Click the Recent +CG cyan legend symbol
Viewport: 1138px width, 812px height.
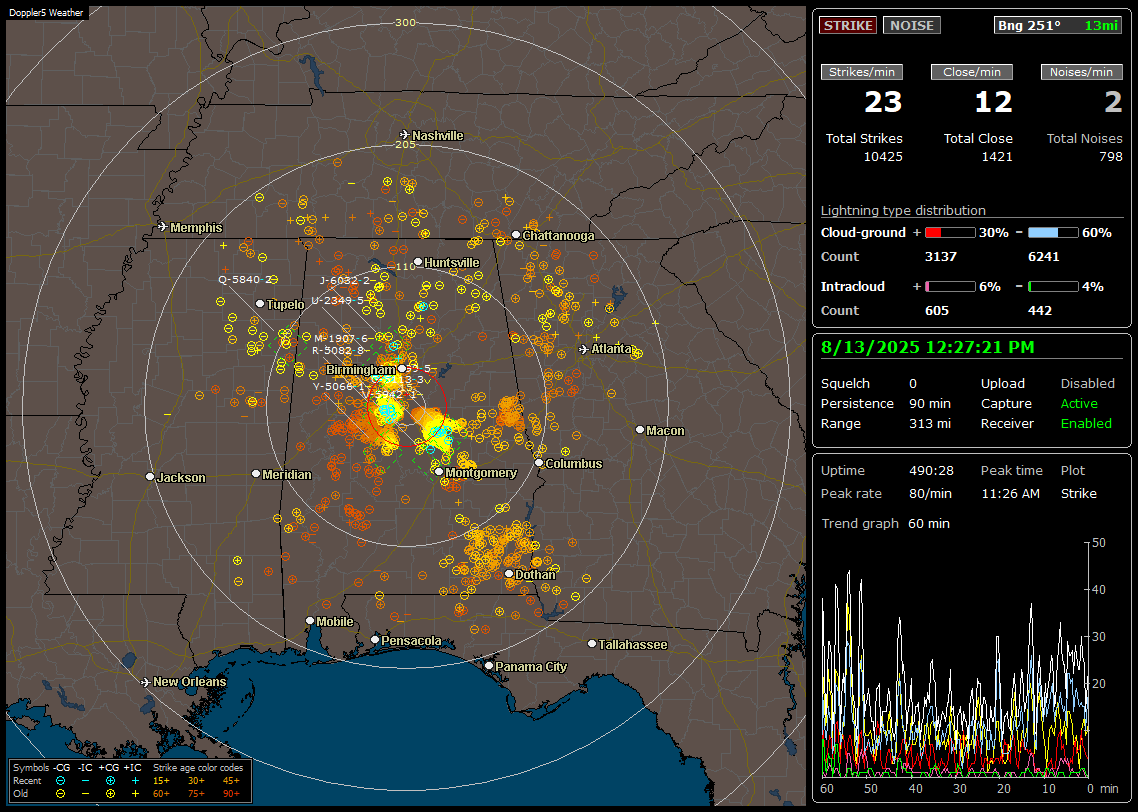(110, 781)
